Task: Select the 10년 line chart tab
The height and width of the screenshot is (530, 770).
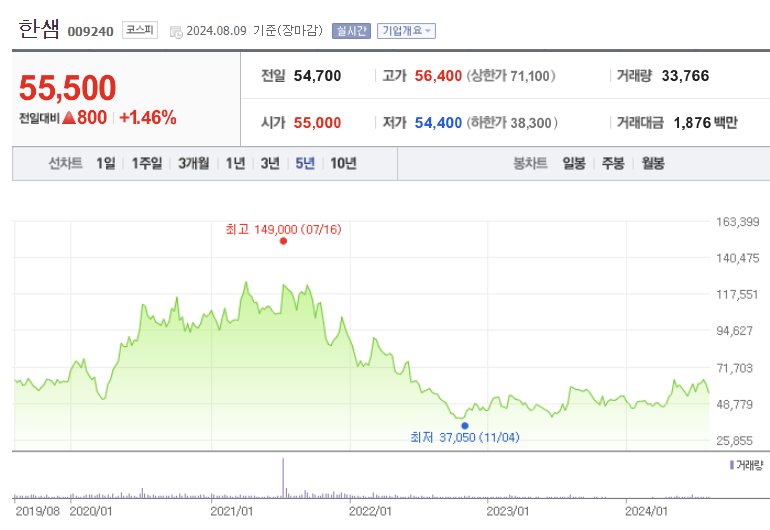Action: [343, 163]
